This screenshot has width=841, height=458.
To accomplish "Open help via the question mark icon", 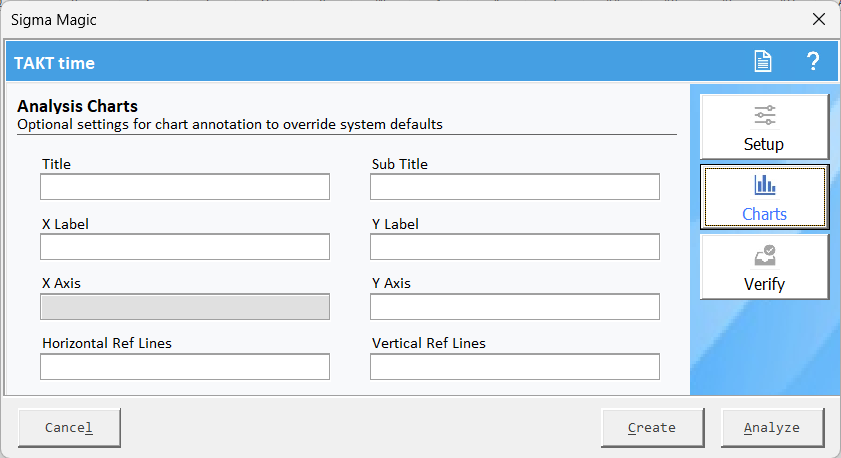I will pos(813,61).
